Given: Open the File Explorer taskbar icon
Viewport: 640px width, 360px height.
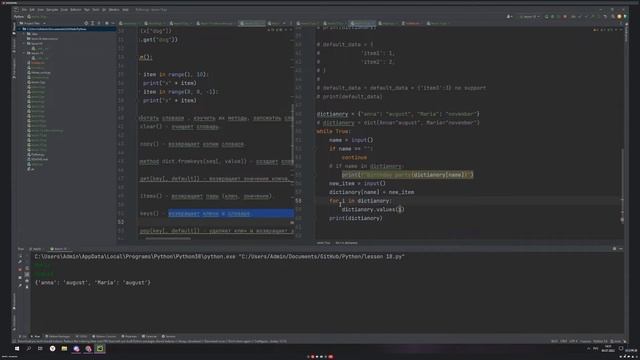Looking at the screenshot, I should pos(64,349).
